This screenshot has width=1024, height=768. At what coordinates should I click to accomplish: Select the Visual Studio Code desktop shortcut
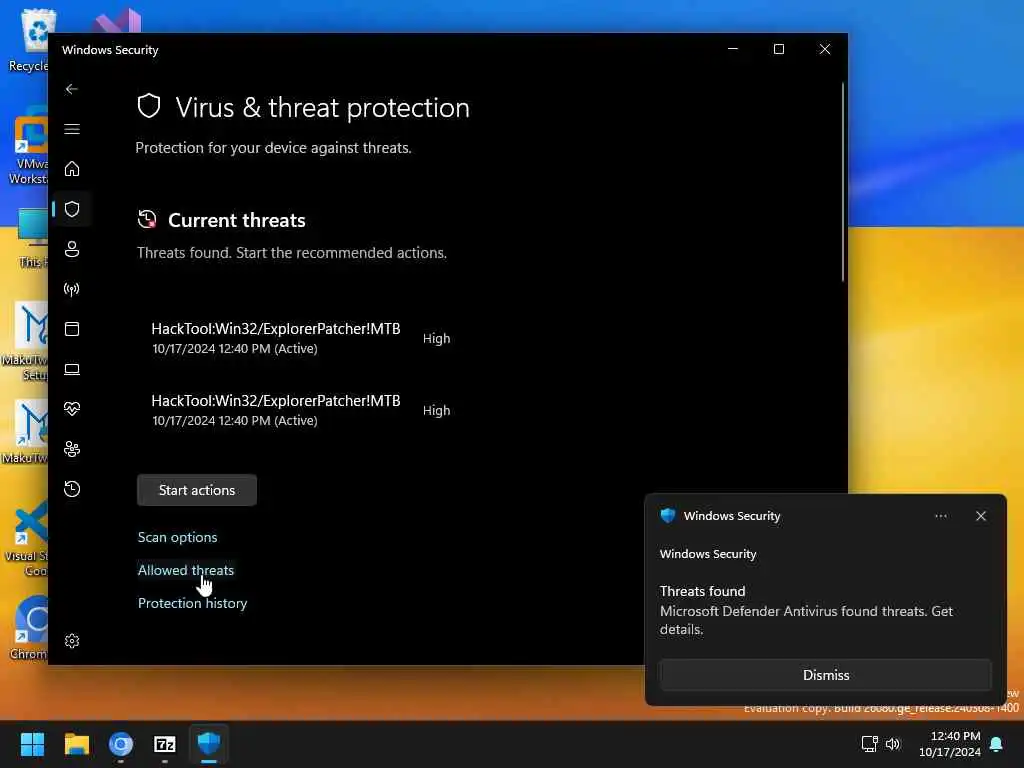26,539
